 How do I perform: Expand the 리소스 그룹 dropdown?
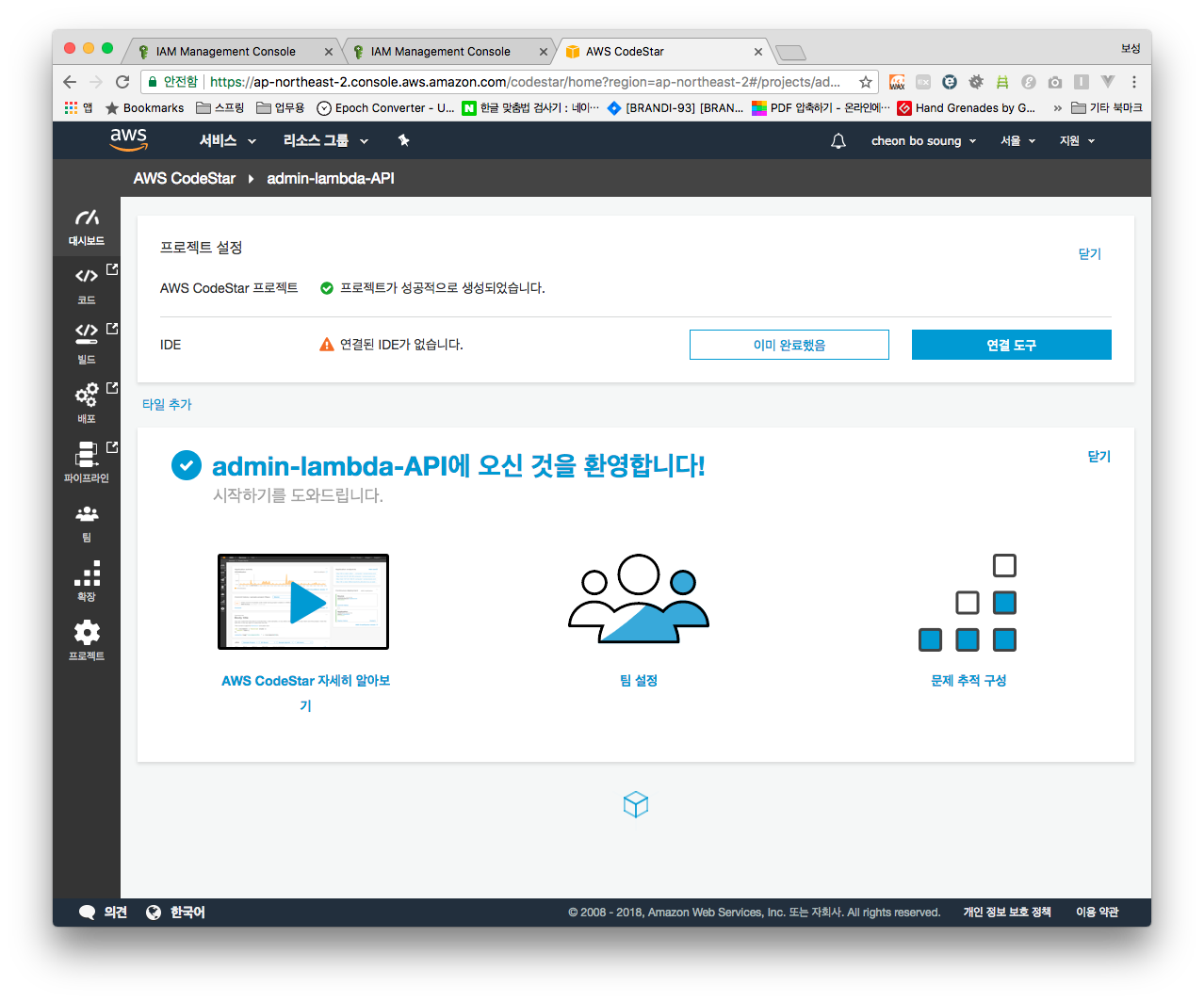coord(325,141)
